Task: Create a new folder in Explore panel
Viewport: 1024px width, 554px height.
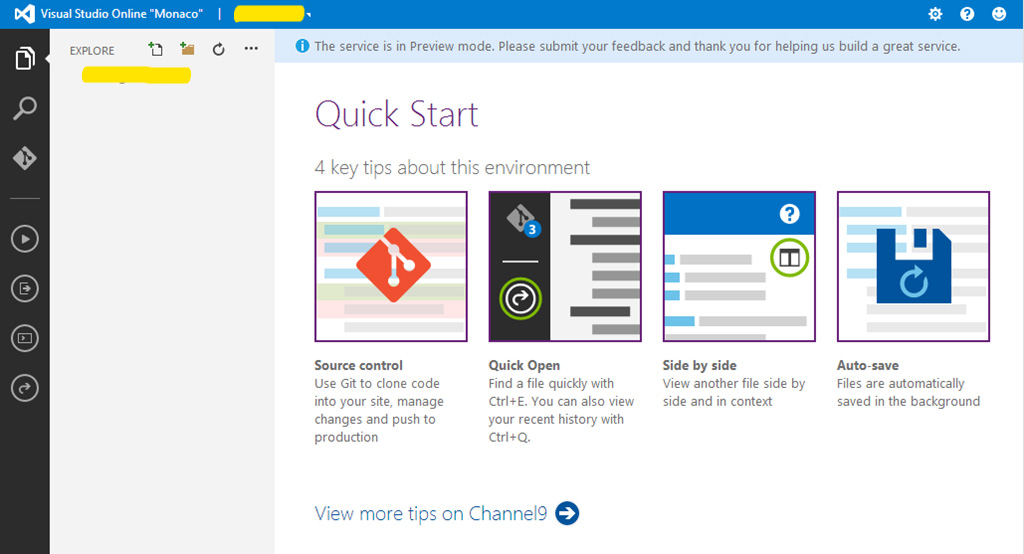Action: (187, 49)
